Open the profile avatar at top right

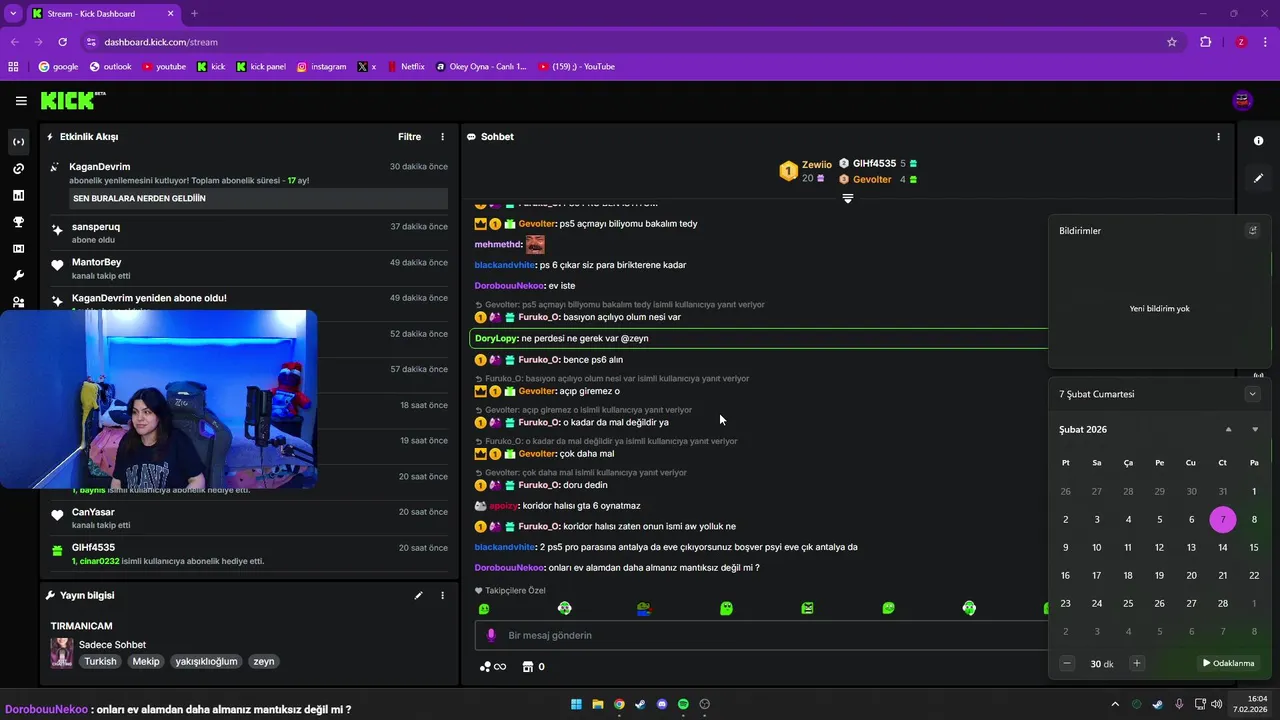(x=1243, y=100)
